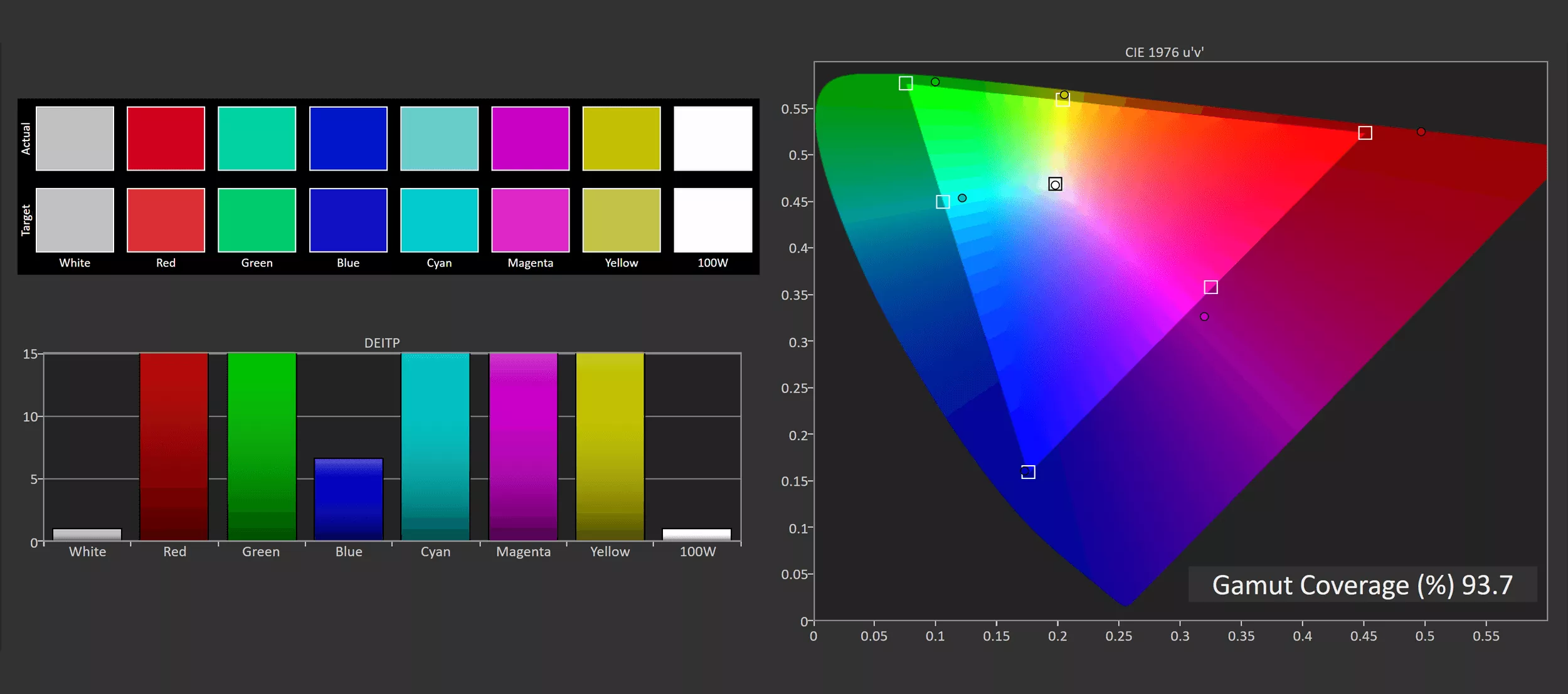Click the red target square on CIE chart
1568x694 pixels.
click(x=1365, y=133)
